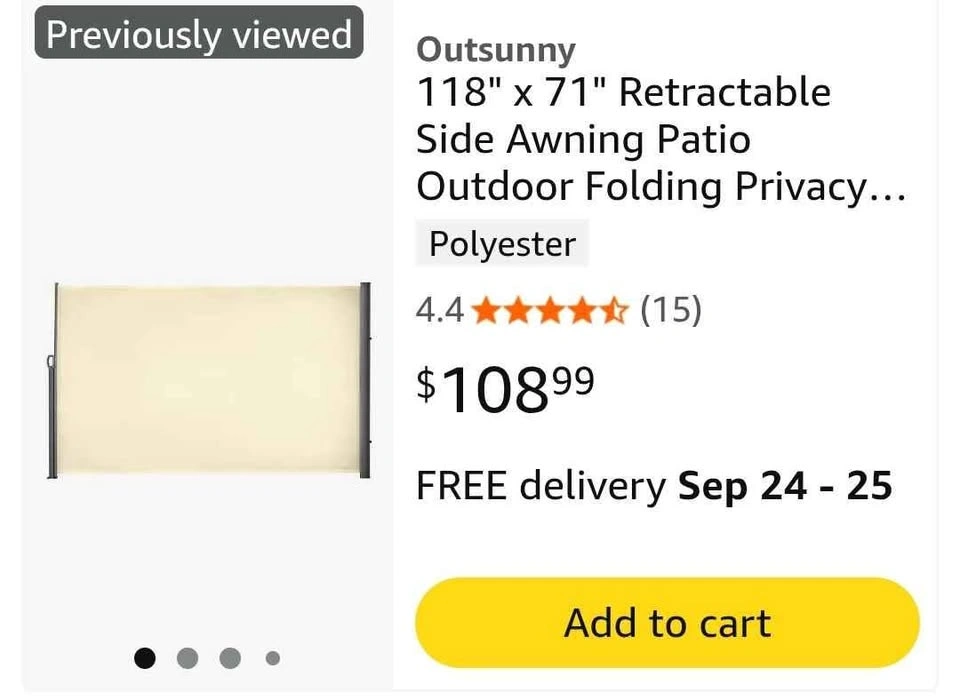Click the dollar sign of the price
The height and width of the screenshot is (700, 960).
426,384
